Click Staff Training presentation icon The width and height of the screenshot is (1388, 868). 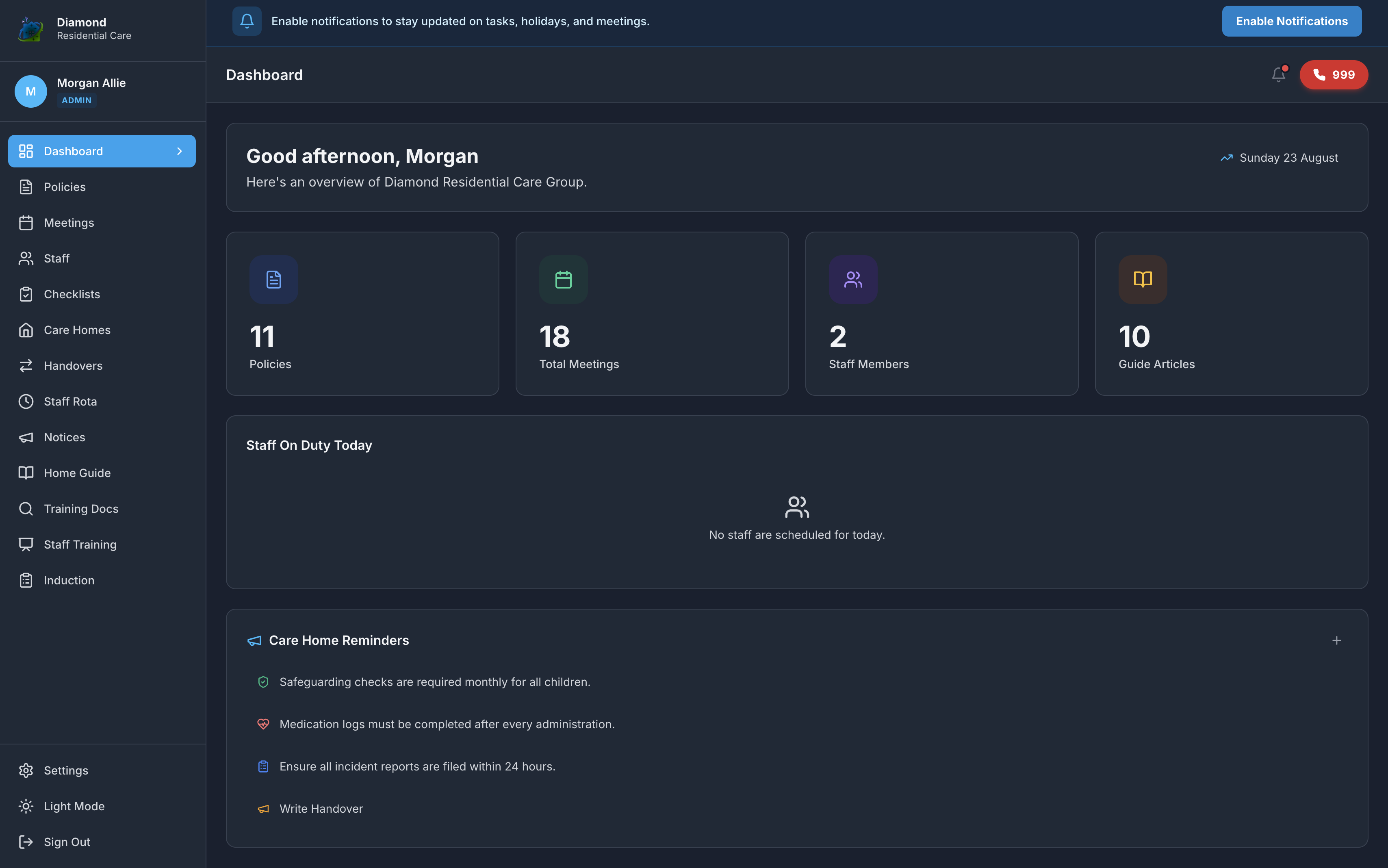coord(26,544)
